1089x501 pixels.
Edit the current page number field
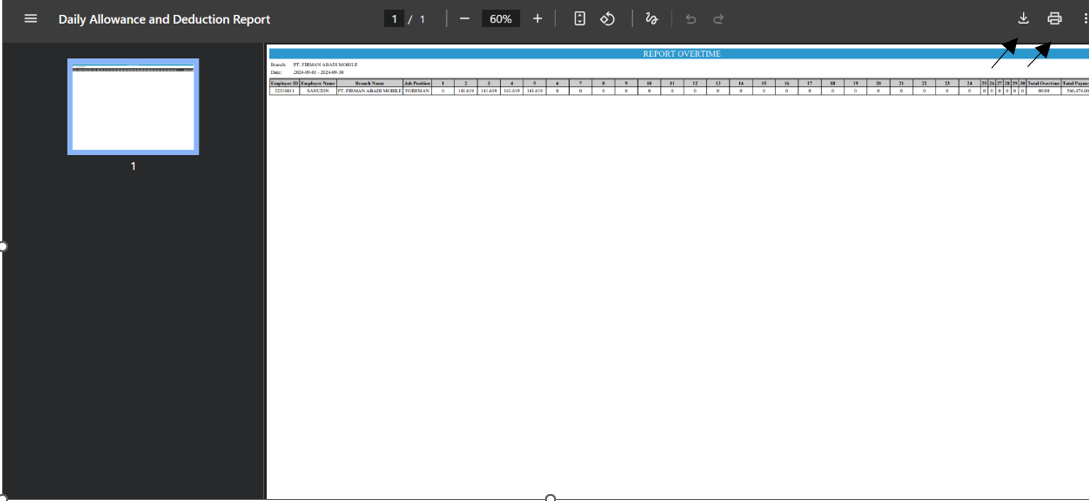click(394, 19)
